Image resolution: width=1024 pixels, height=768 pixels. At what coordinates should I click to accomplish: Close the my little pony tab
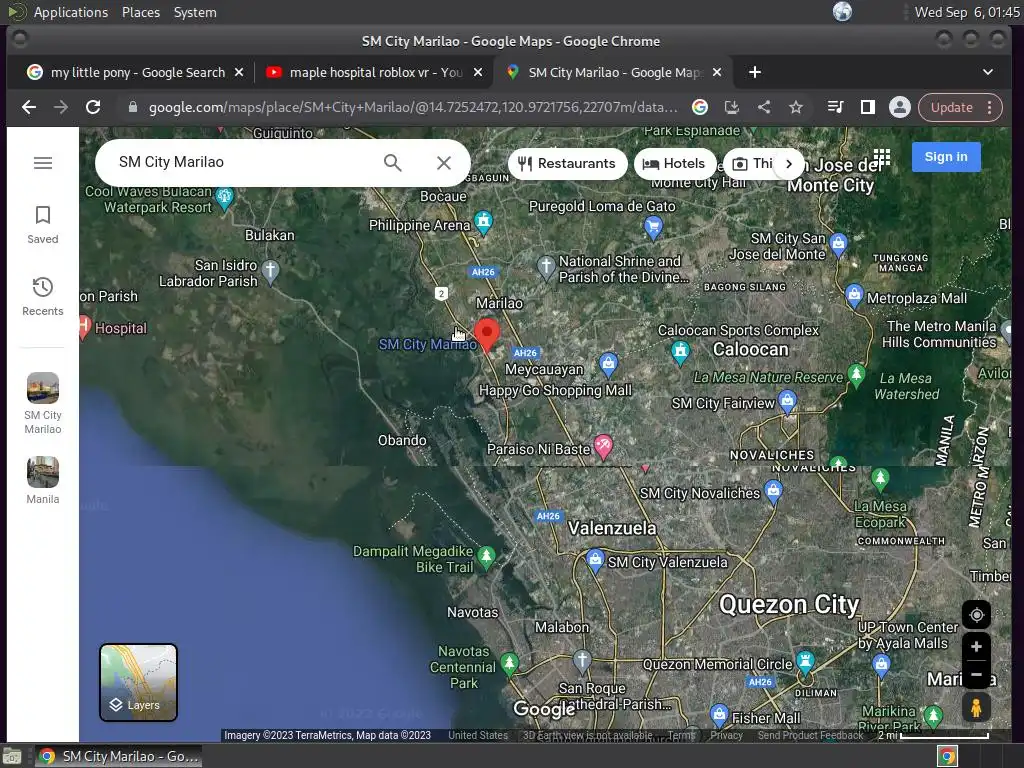click(239, 72)
